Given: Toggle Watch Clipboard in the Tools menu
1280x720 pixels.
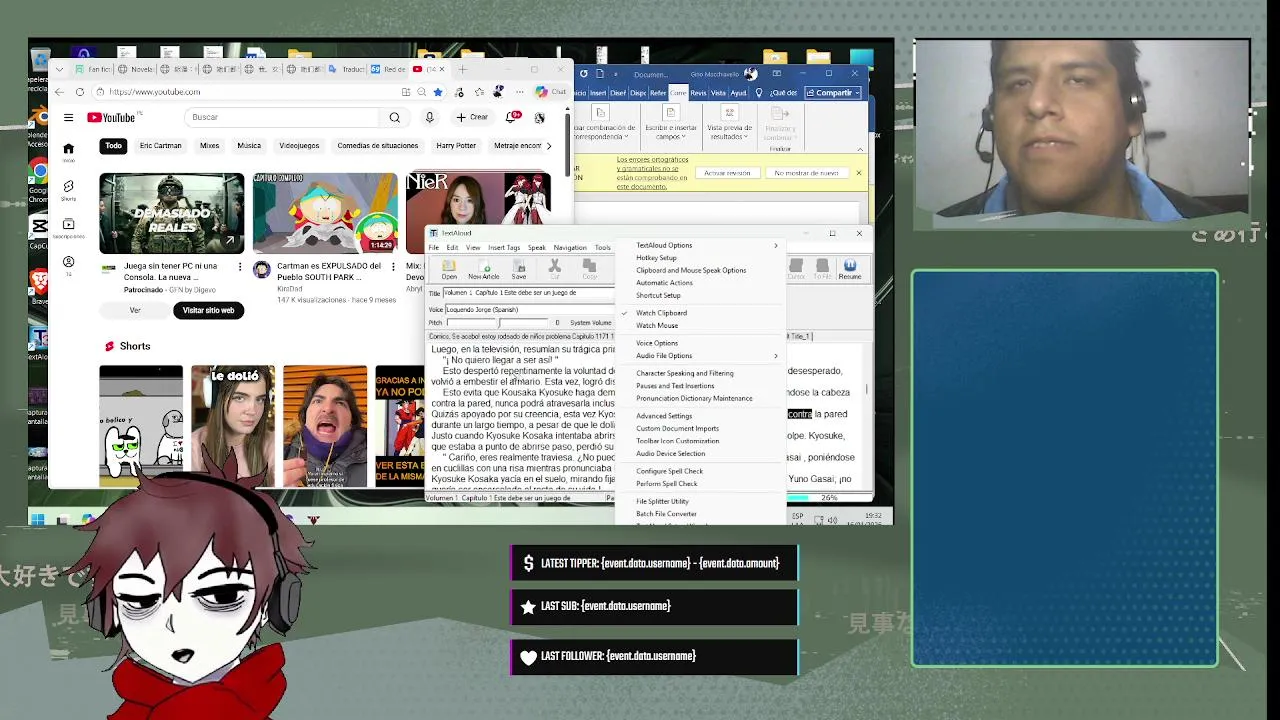Looking at the screenshot, I should 661,313.
